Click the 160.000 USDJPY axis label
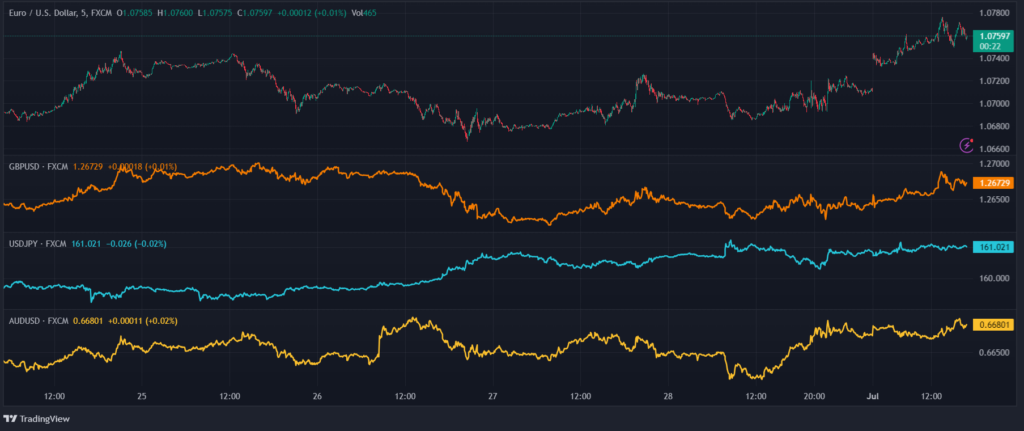Screen dimensions: 1024x431 click(x=996, y=278)
